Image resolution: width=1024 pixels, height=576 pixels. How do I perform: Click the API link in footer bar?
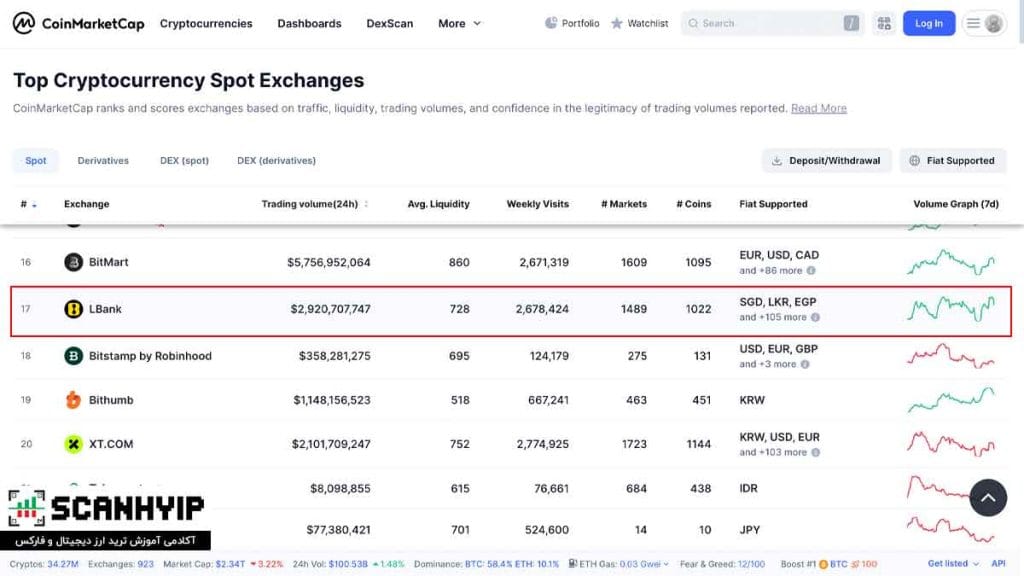pos(999,564)
